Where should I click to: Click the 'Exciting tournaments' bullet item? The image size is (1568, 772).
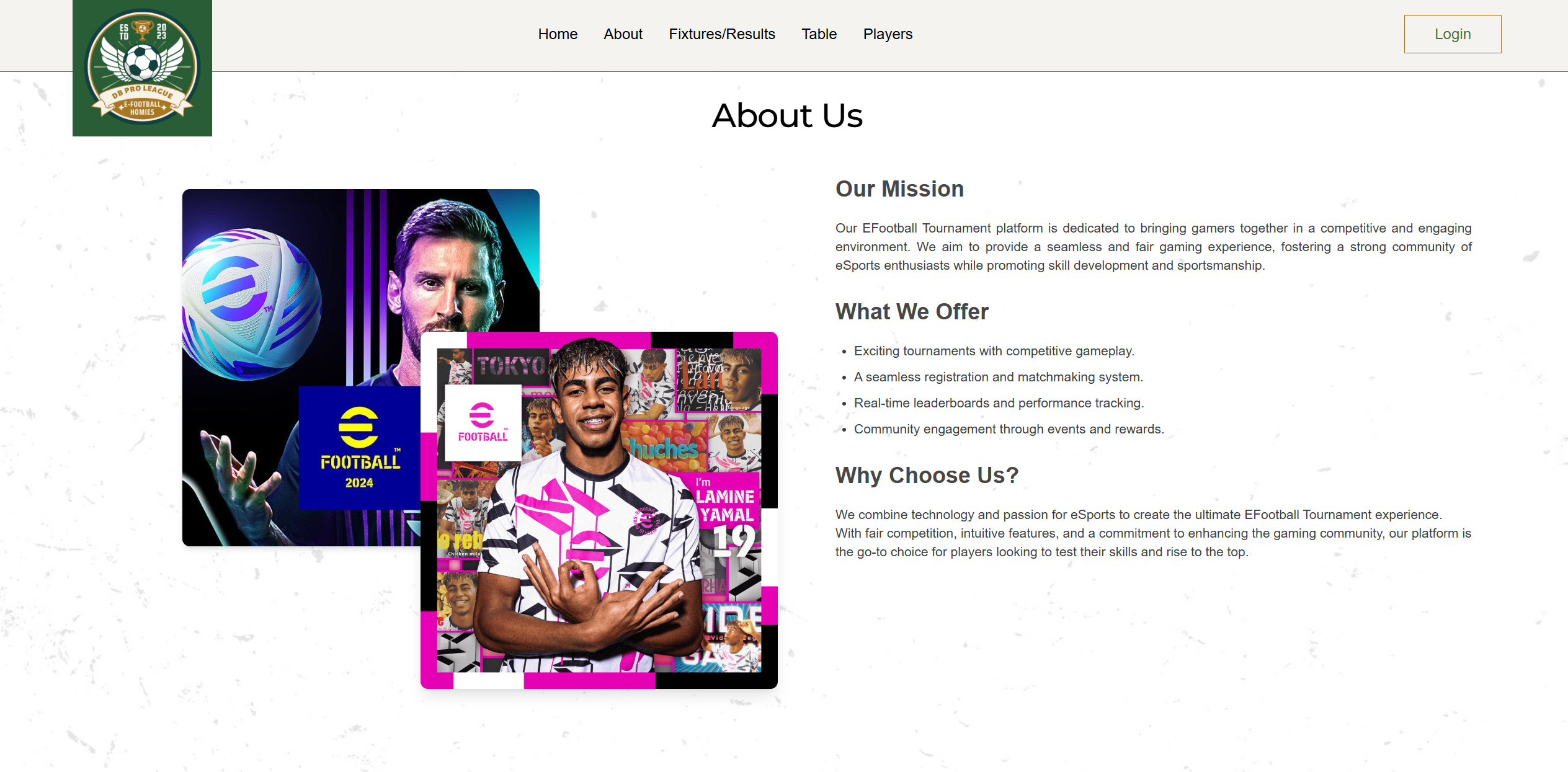pyautogui.click(x=994, y=351)
